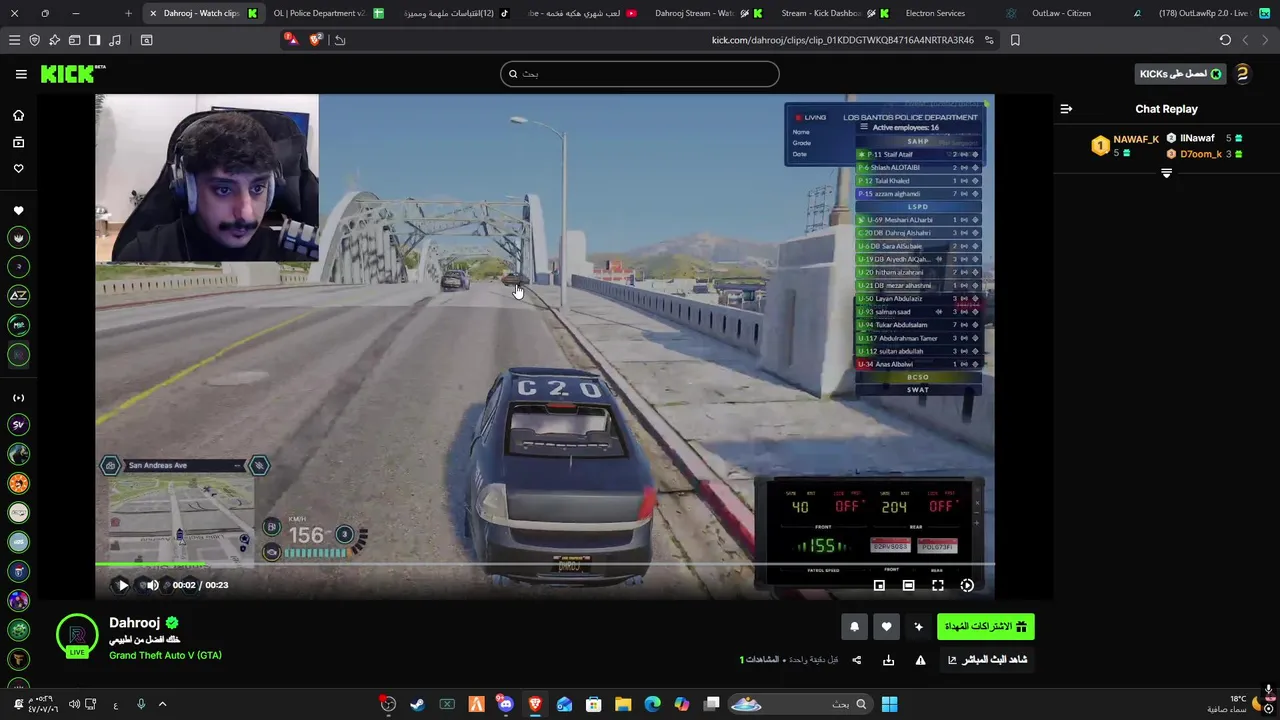Click watch live stream button
Screen dimensions: 1280x720
[987, 660]
